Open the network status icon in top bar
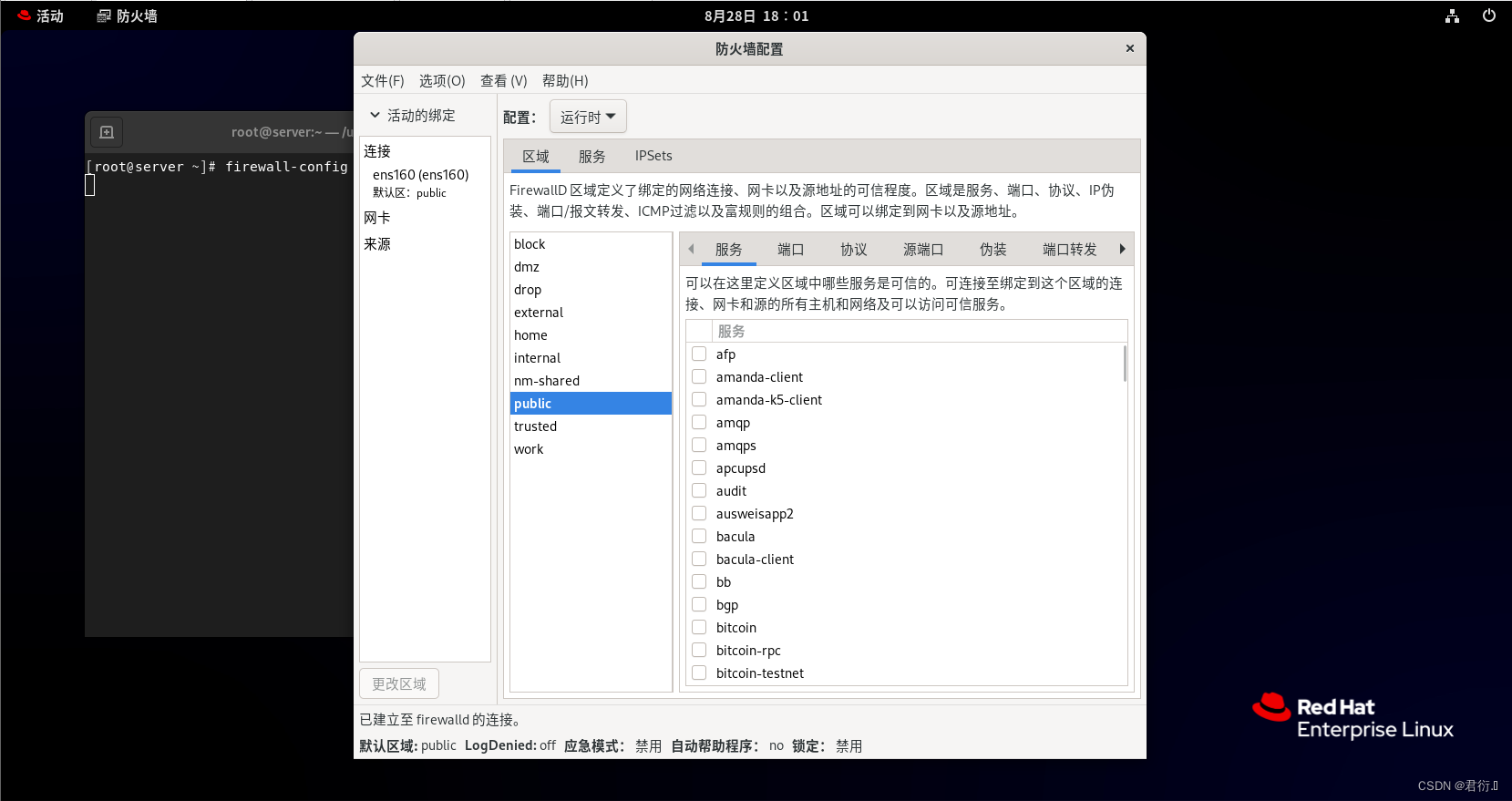This screenshot has width=1512, height=801. click(1452, 15)
